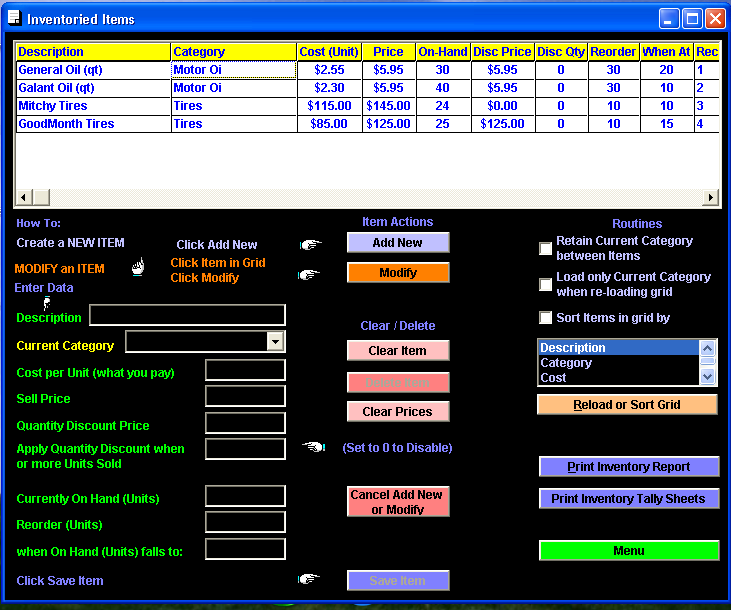Image resolution: width=731 pixels, height=610 pixels.
Task: Focus the Description input field
Action: coord(187,315)
